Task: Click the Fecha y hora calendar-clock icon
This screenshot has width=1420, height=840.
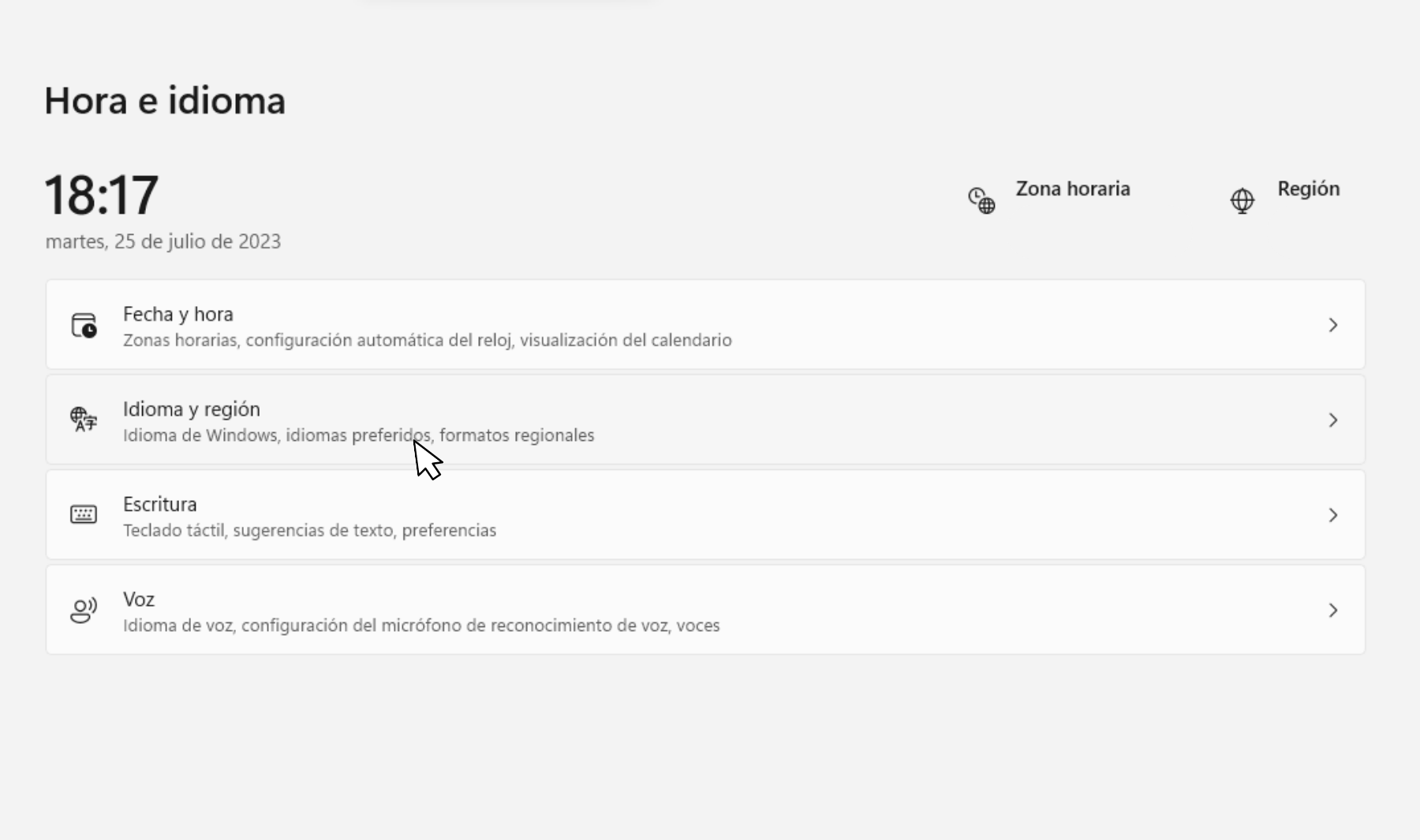Action: [84, 325]
